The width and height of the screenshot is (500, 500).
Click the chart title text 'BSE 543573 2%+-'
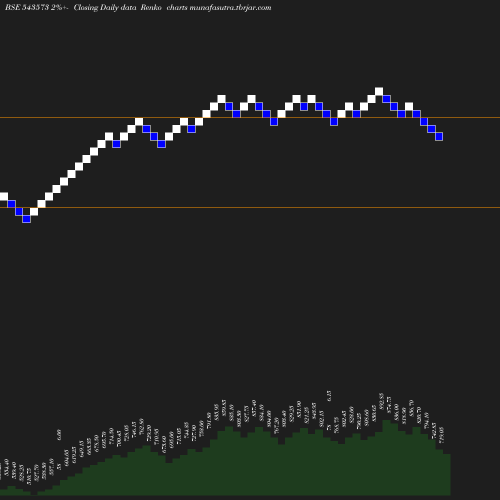[37, 8]
